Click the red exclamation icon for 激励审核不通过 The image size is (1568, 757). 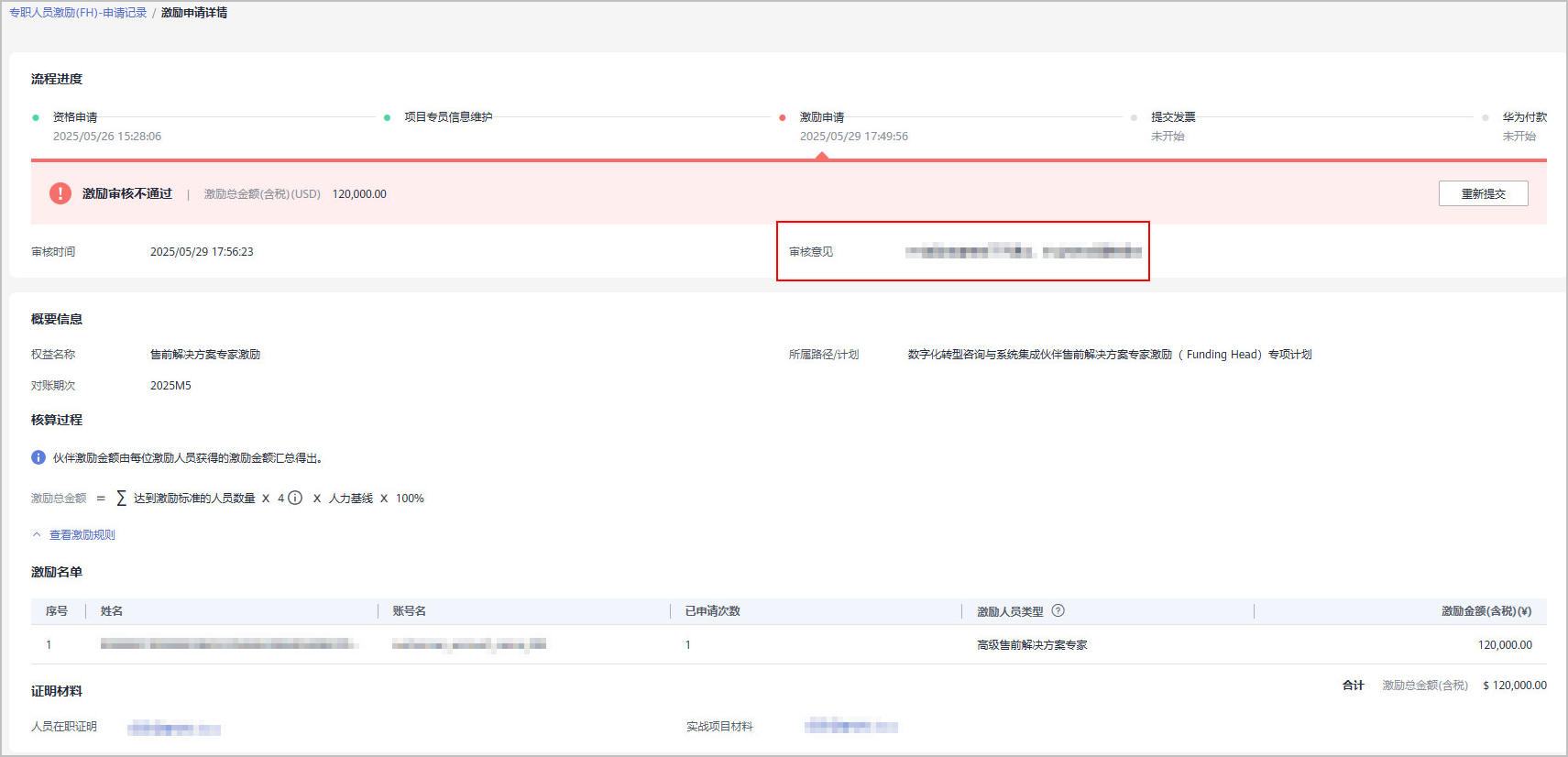pyautogui.click(x=60, y=193)
